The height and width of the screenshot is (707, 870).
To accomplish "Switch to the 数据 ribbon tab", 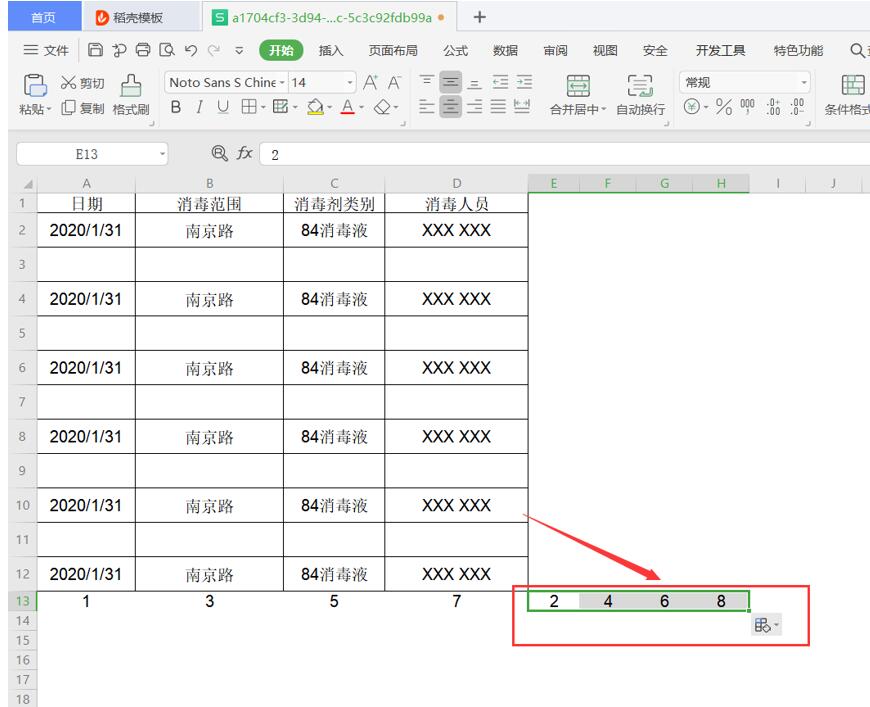I will [505, 50].
